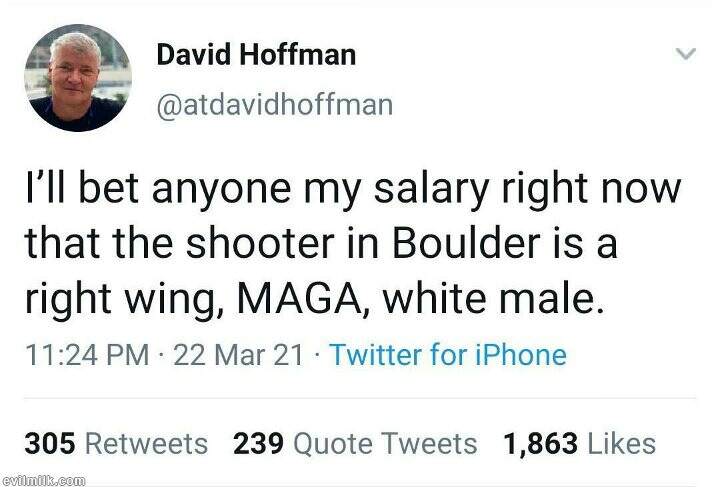
Task: Click the Twitter for iPhone source link
Action: click(447, 354)
